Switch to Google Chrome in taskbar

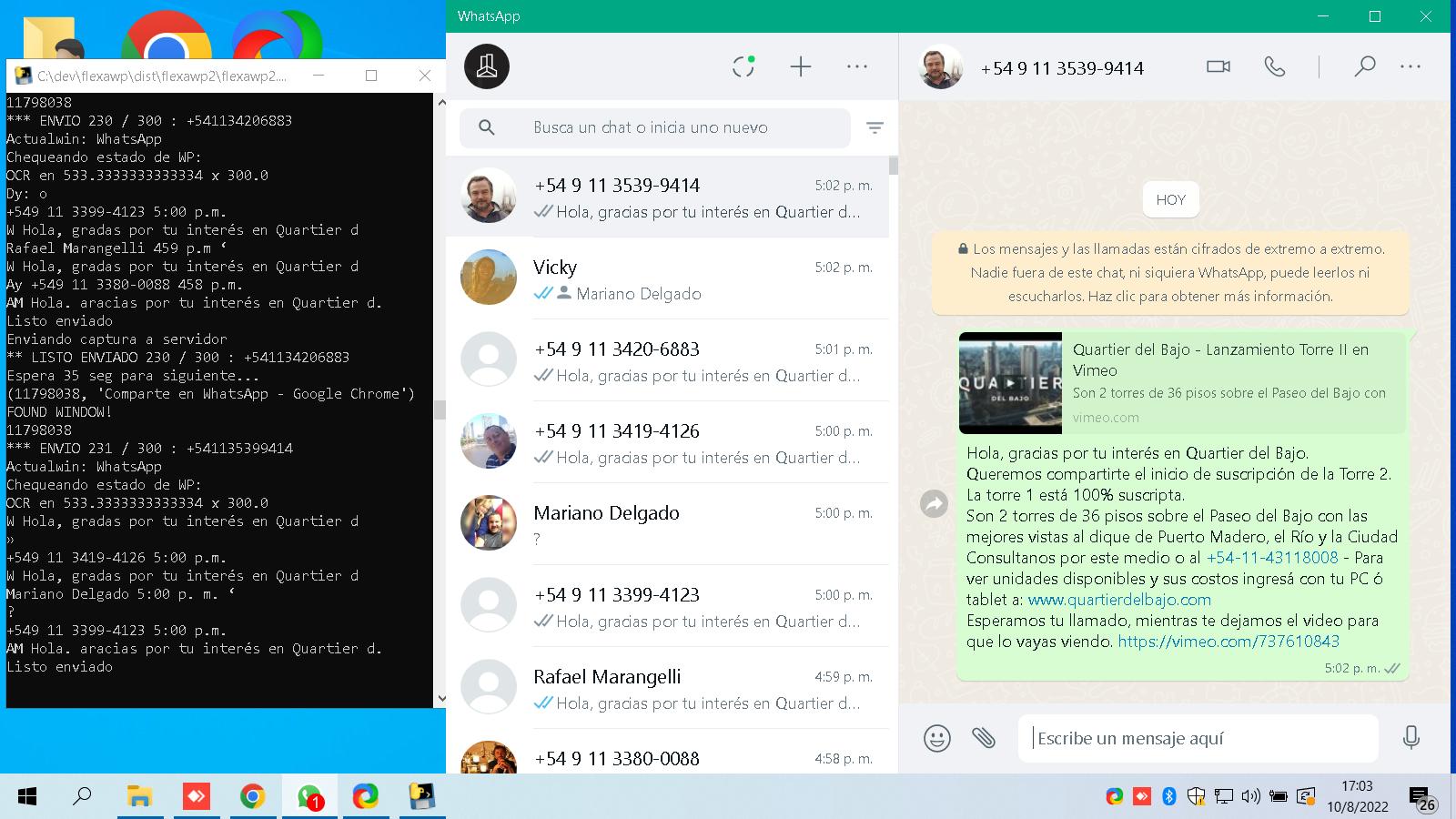tap(252, 797)
